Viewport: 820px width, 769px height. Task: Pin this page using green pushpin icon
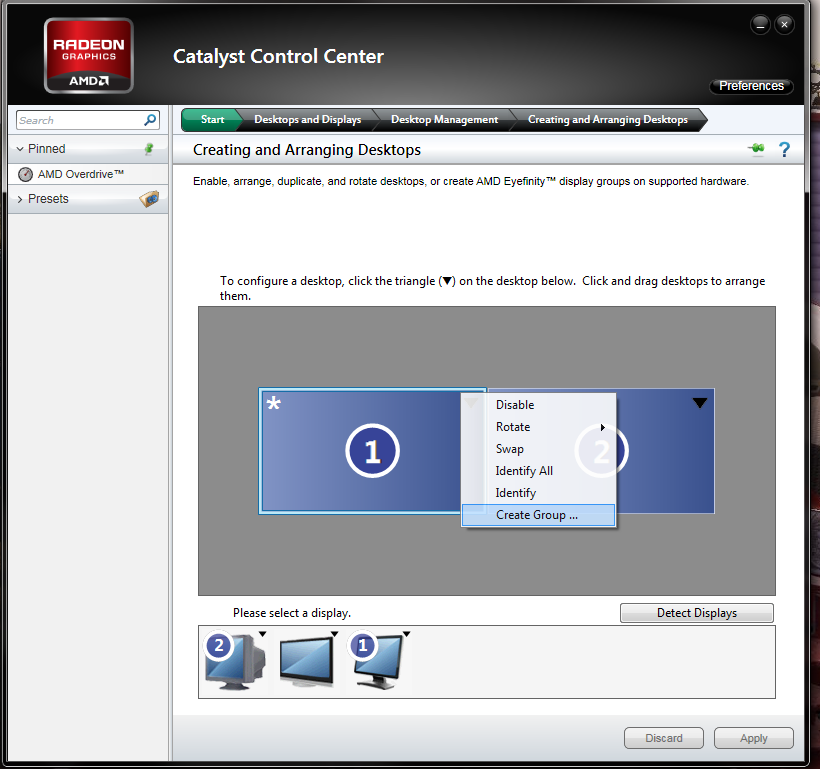click(x=756, y=149)
